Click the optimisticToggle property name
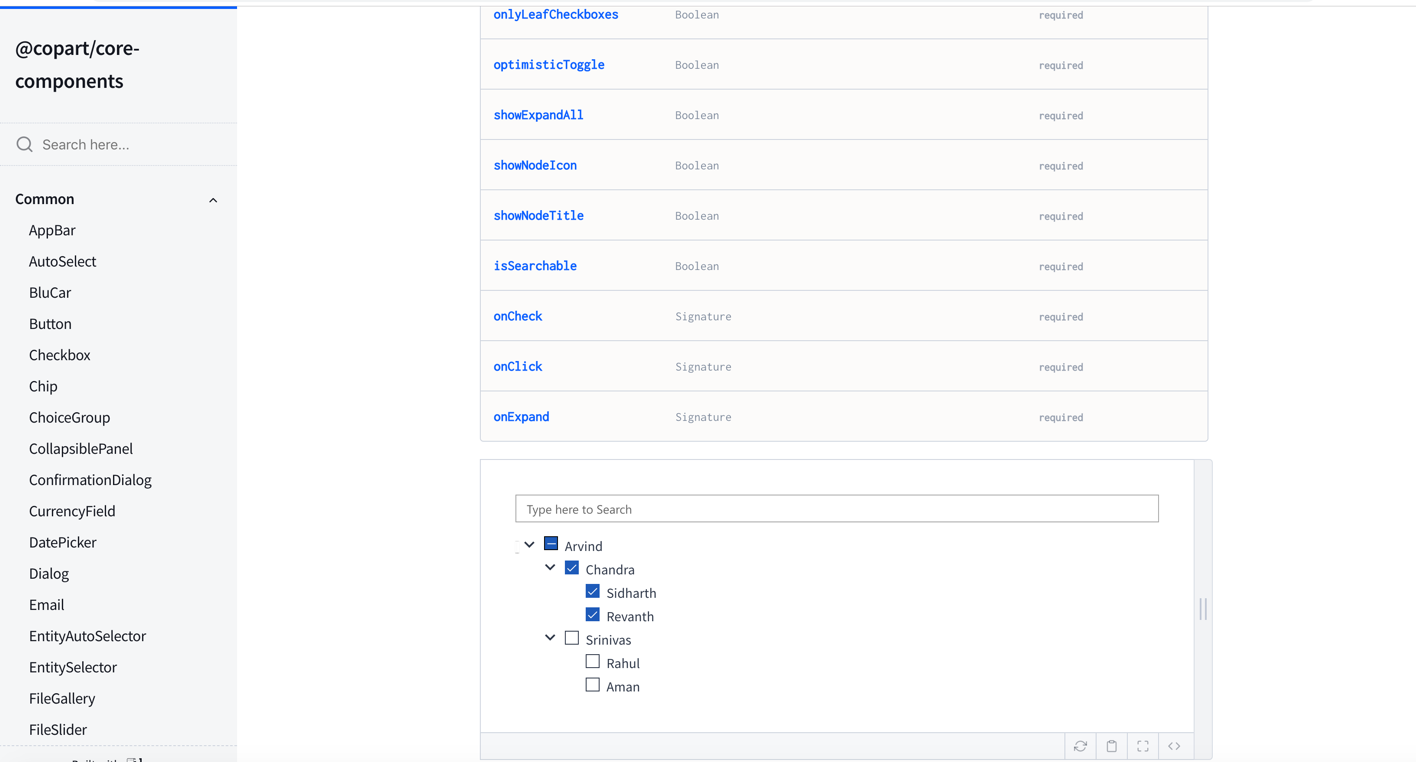 pyautogui.click(x=549, y=65)
